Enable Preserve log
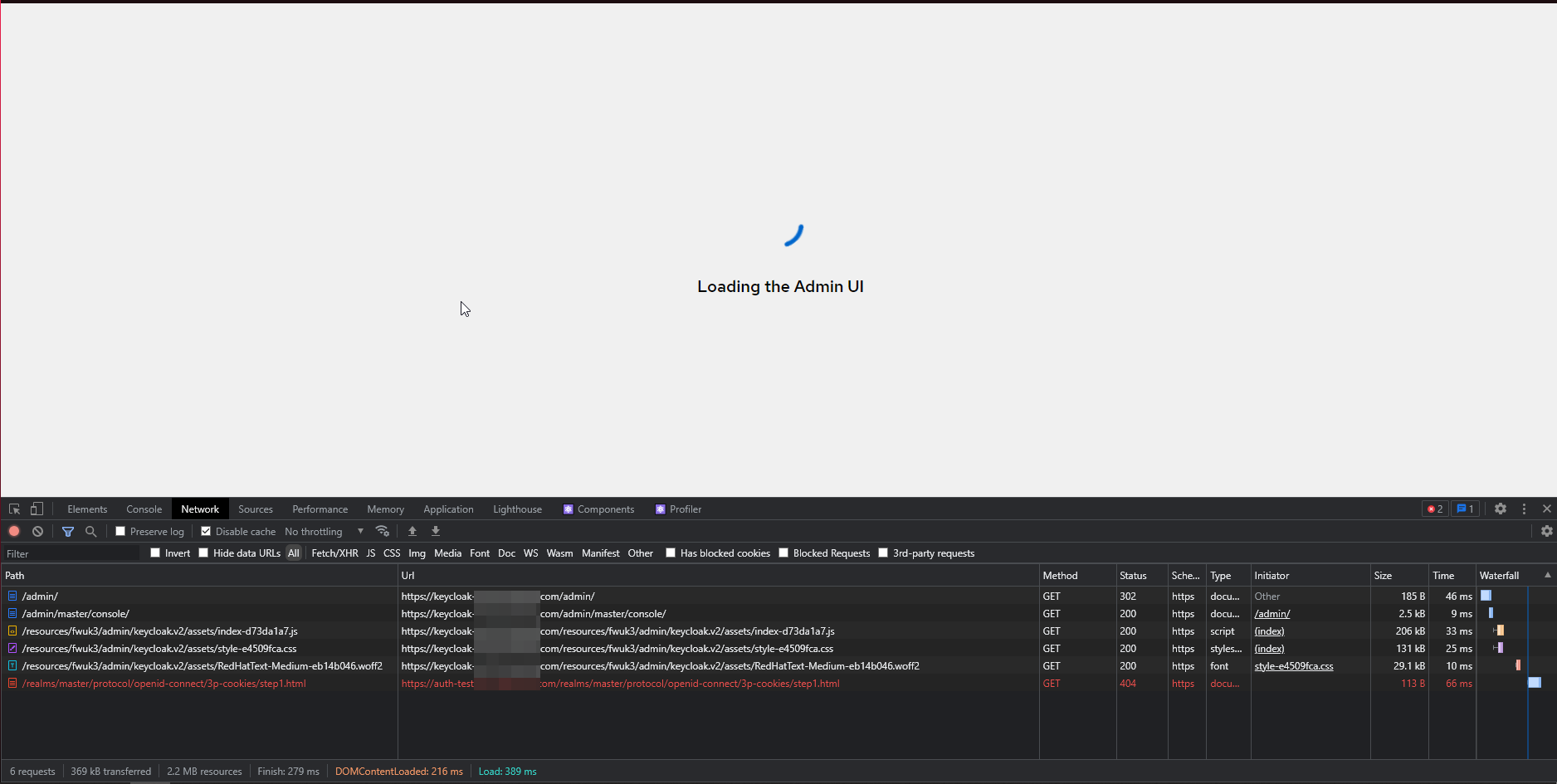 (120, 531)
